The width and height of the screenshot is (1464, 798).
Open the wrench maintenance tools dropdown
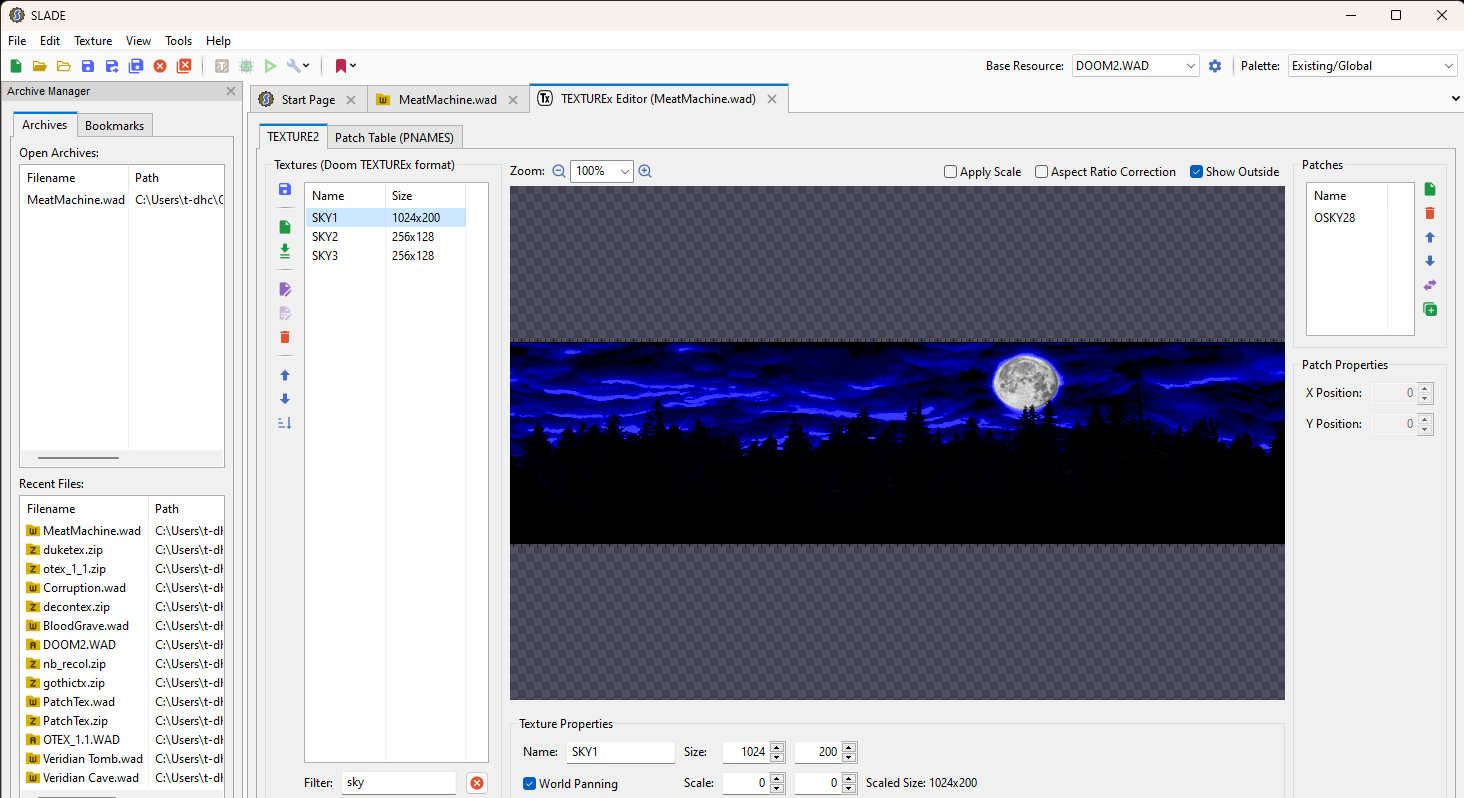[x=298, y=66]
